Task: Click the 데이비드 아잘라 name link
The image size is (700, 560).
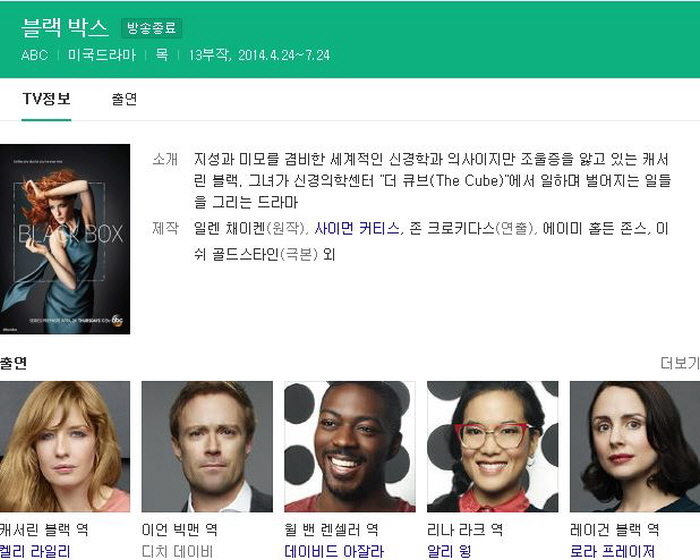Action: 334,551
